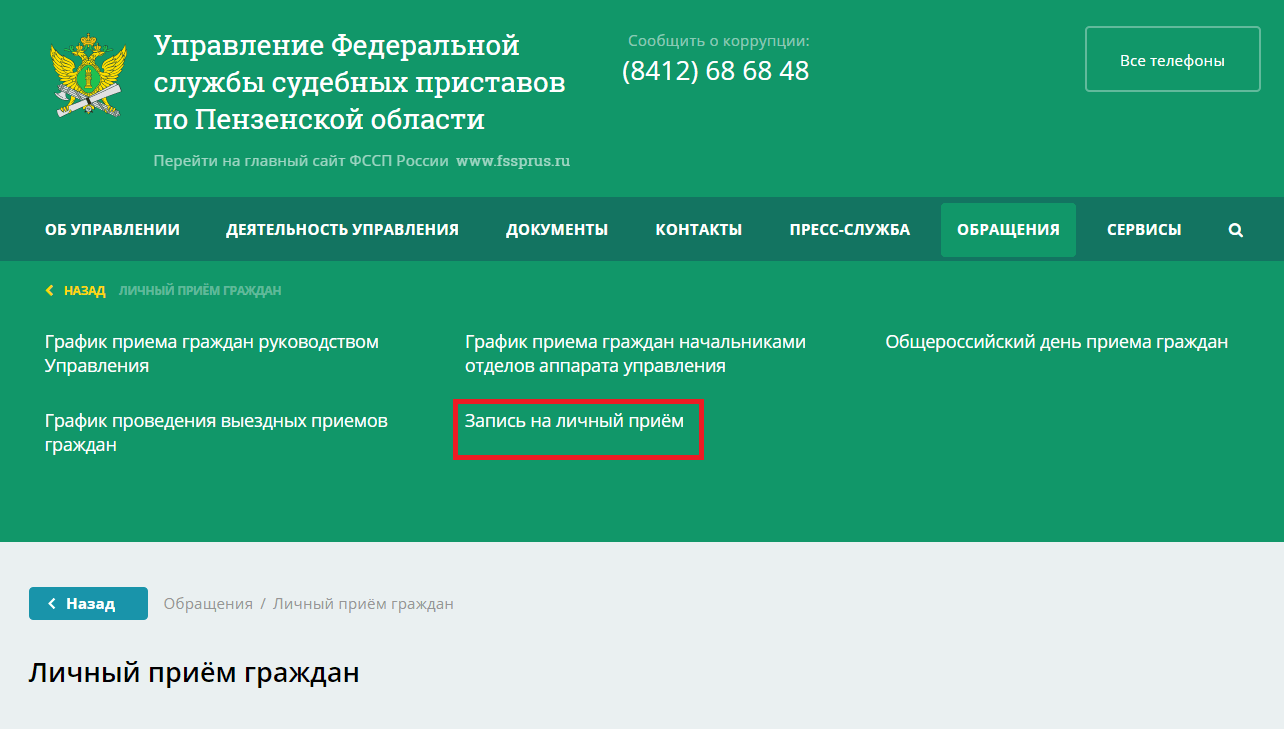Click Запись на личный приём link
The height and width of the screenshot is (729, 1284).
point(574,421)
